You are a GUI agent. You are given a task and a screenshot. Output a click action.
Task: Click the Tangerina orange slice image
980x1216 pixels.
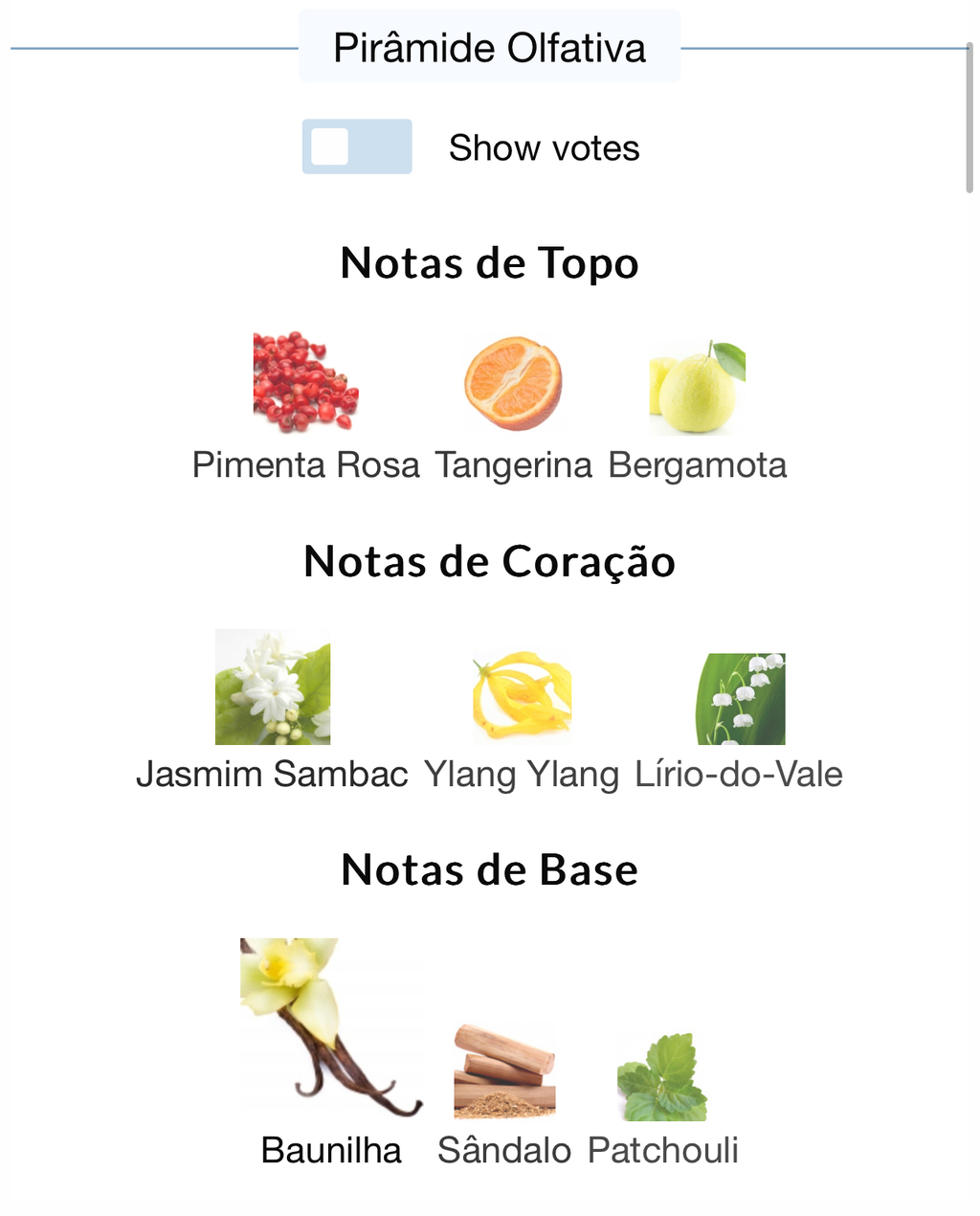pyautogui.click(x=514, y=383)
